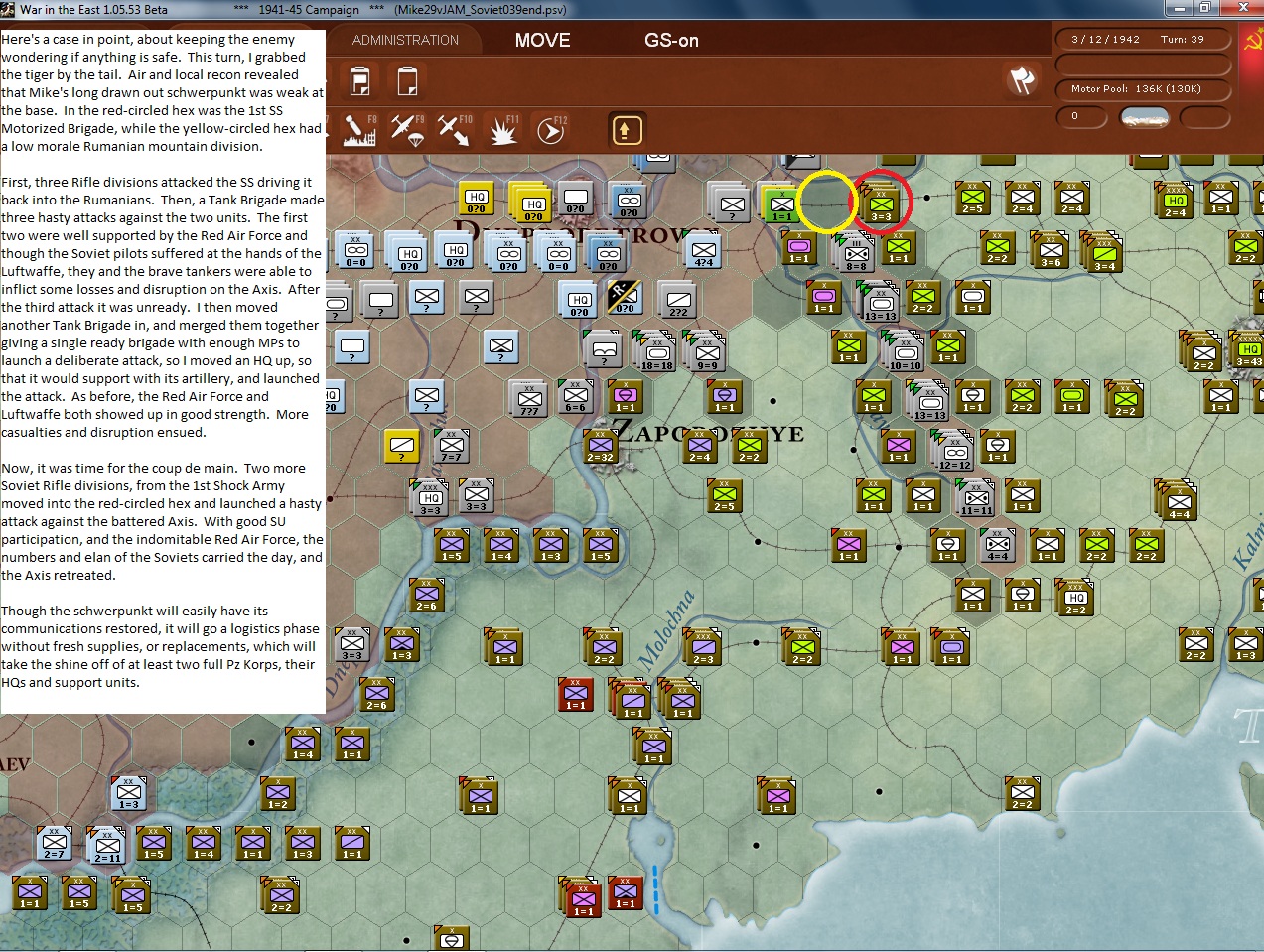Select the 7=7 grey infantry counter

pos(452,445)
